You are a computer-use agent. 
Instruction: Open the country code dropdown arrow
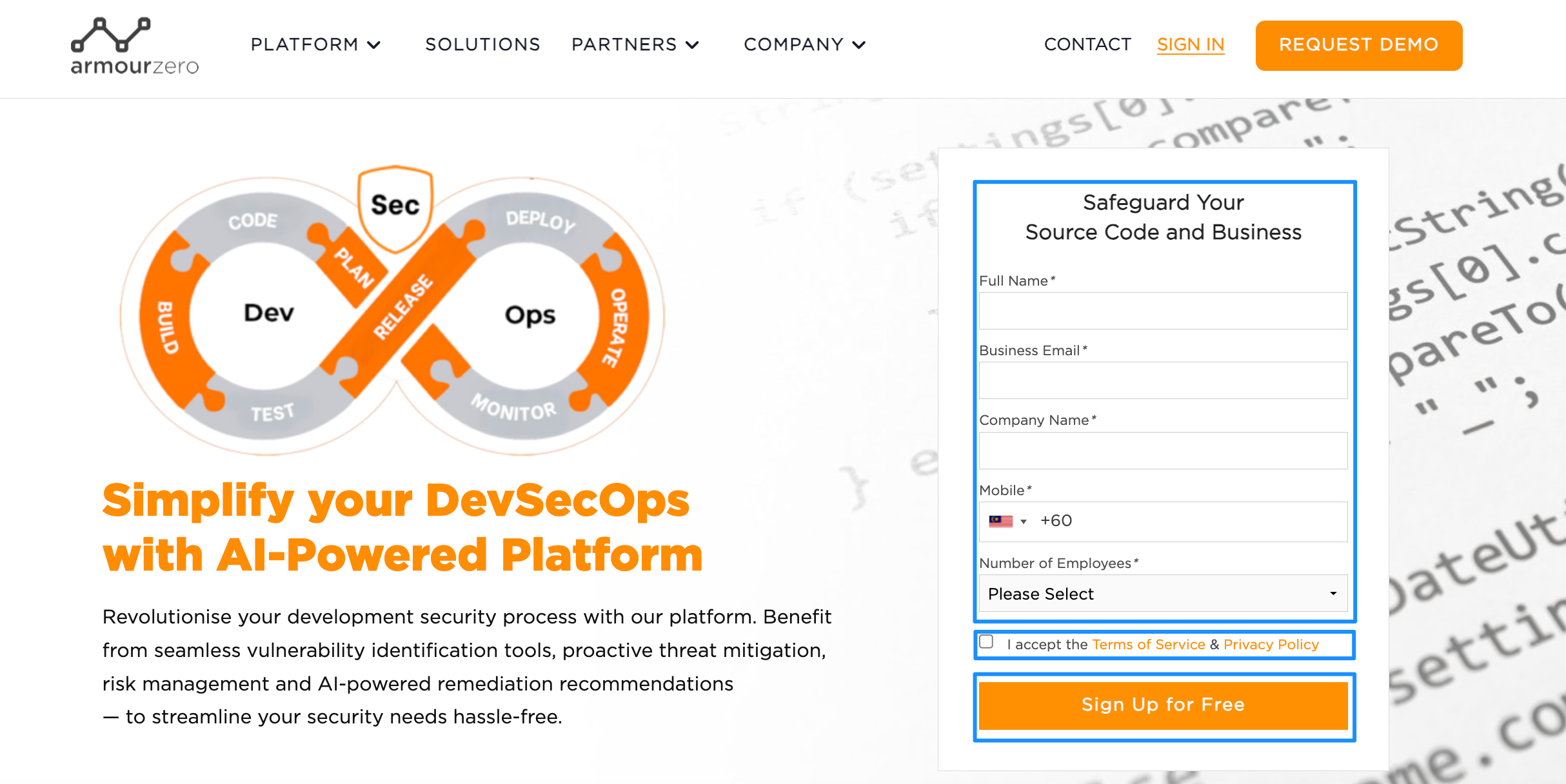(1023, 522)
